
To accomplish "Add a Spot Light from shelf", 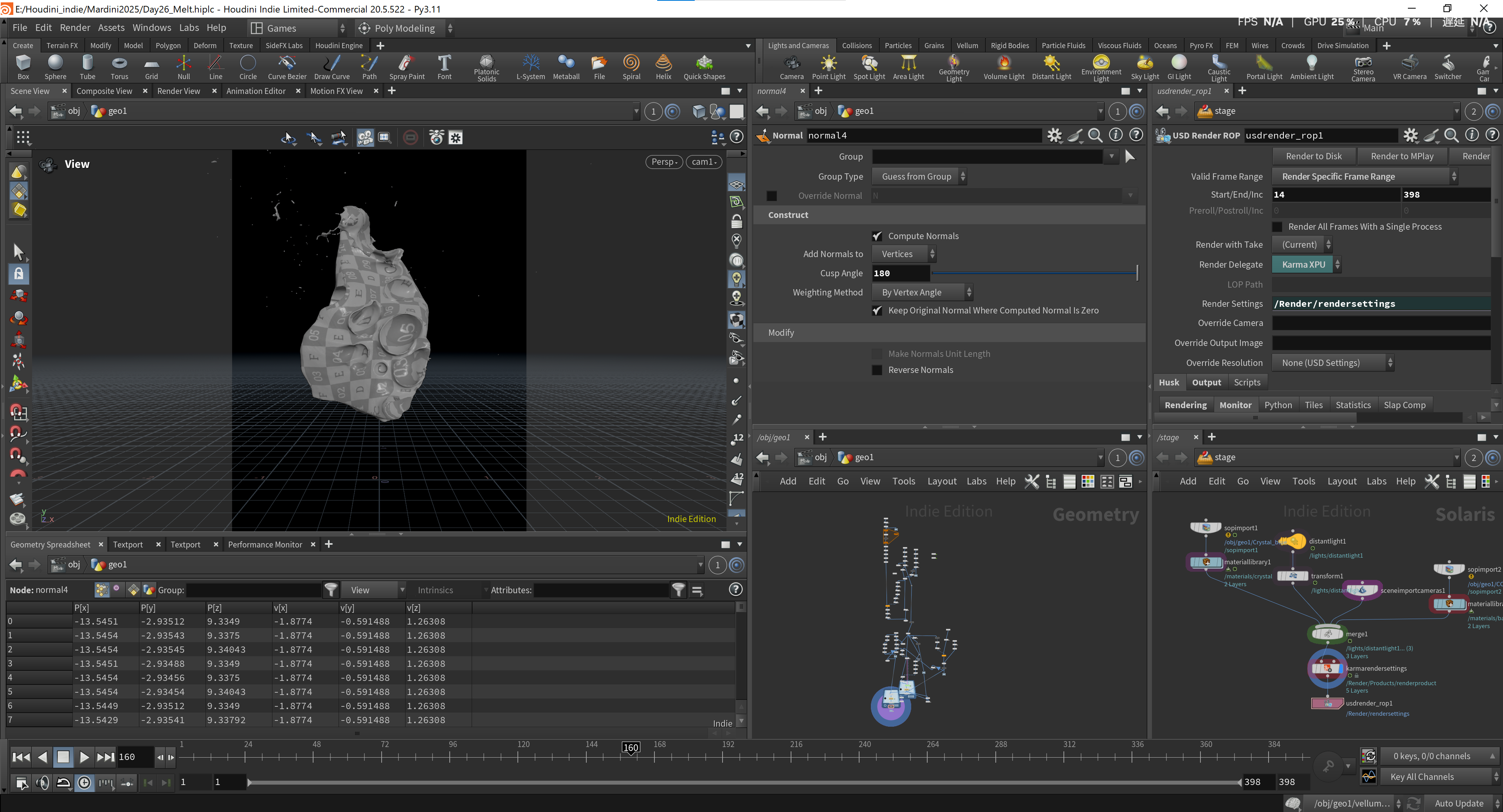I will click(869, 67).
